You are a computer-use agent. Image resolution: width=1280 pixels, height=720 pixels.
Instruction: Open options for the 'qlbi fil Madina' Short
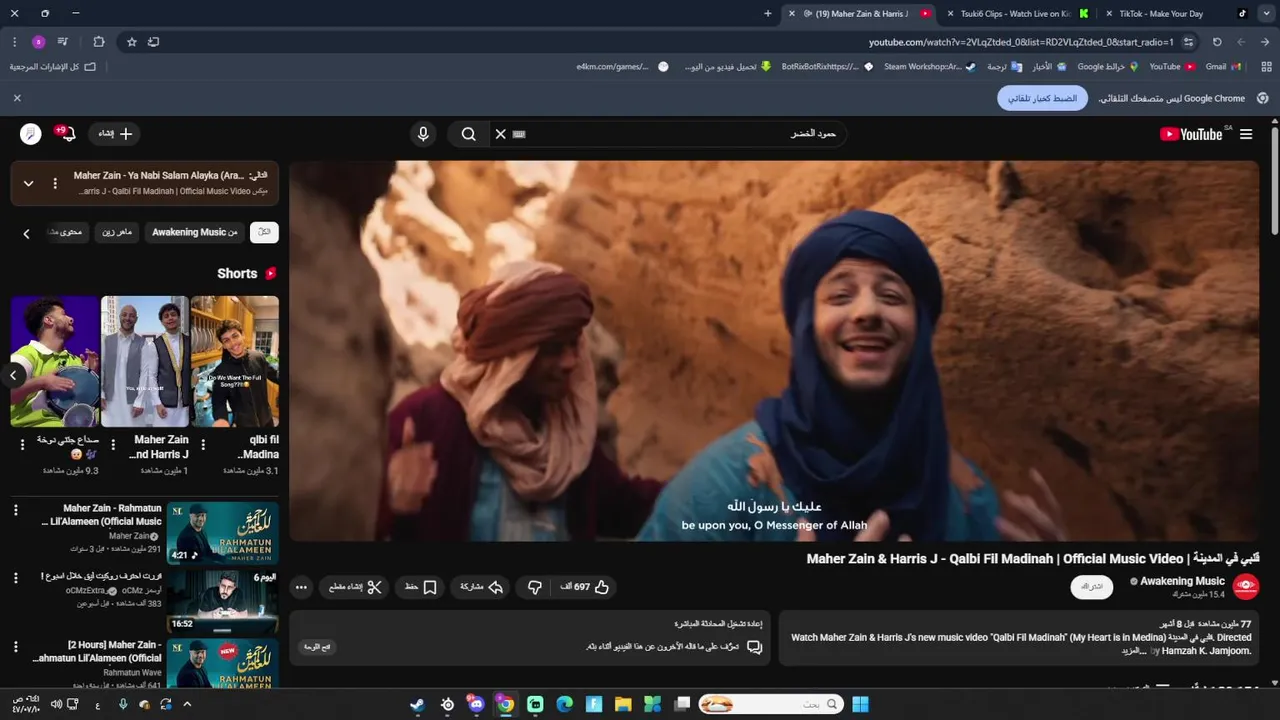point(203,445)
